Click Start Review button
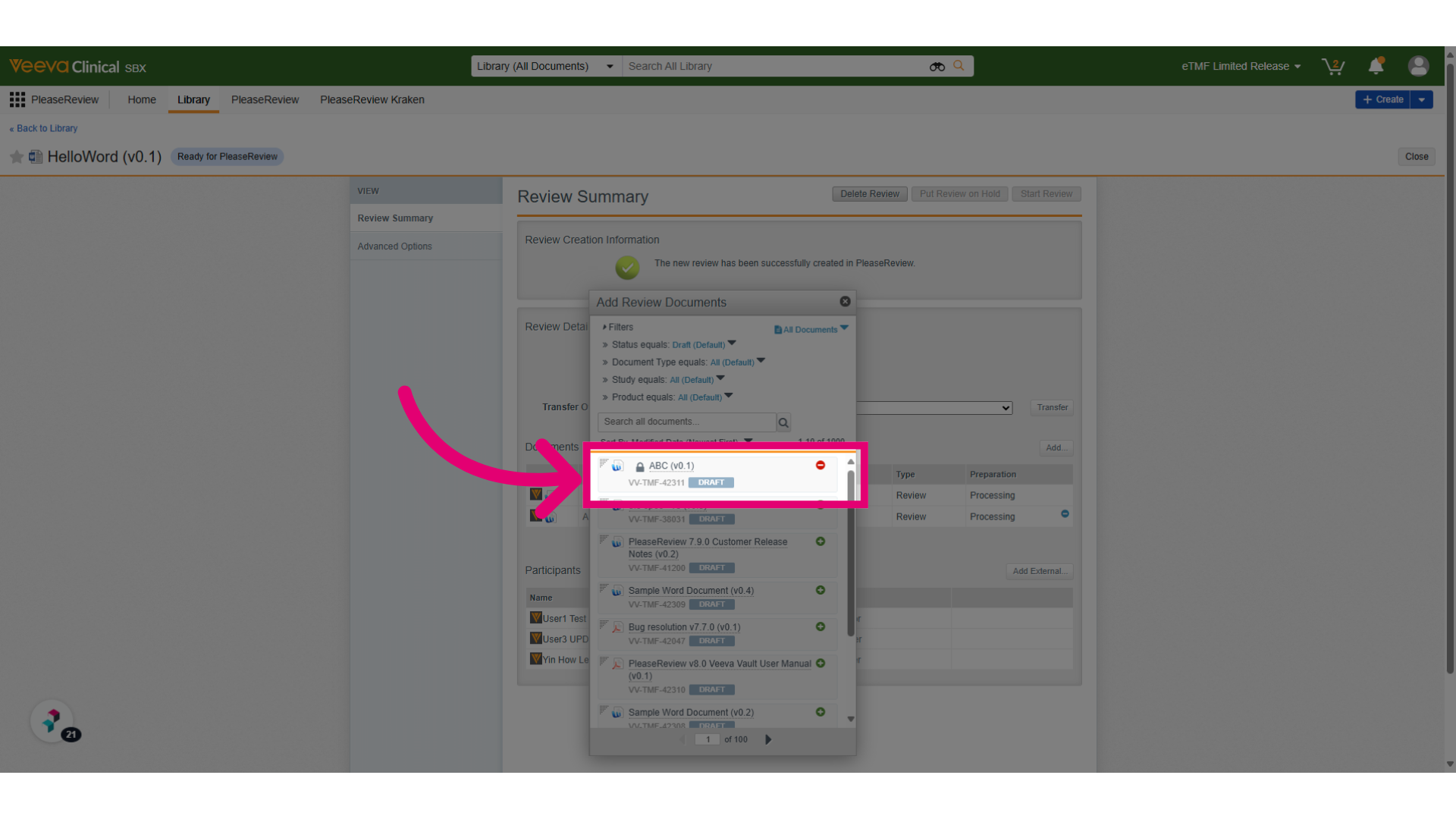This screenshot has width=1456, height=819. (x=1046, y=194)
